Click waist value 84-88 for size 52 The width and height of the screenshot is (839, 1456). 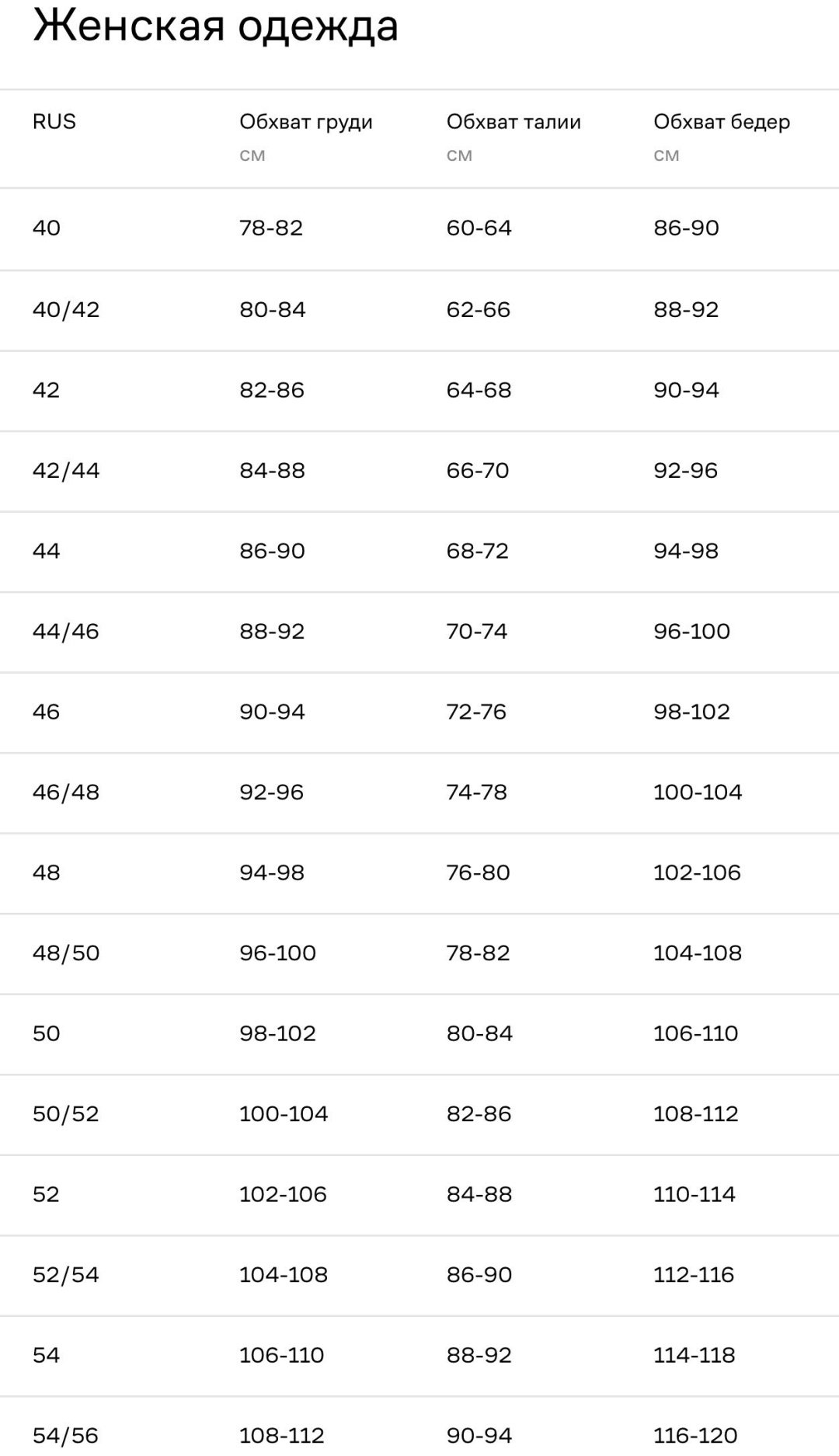[x=479, y=1194]
